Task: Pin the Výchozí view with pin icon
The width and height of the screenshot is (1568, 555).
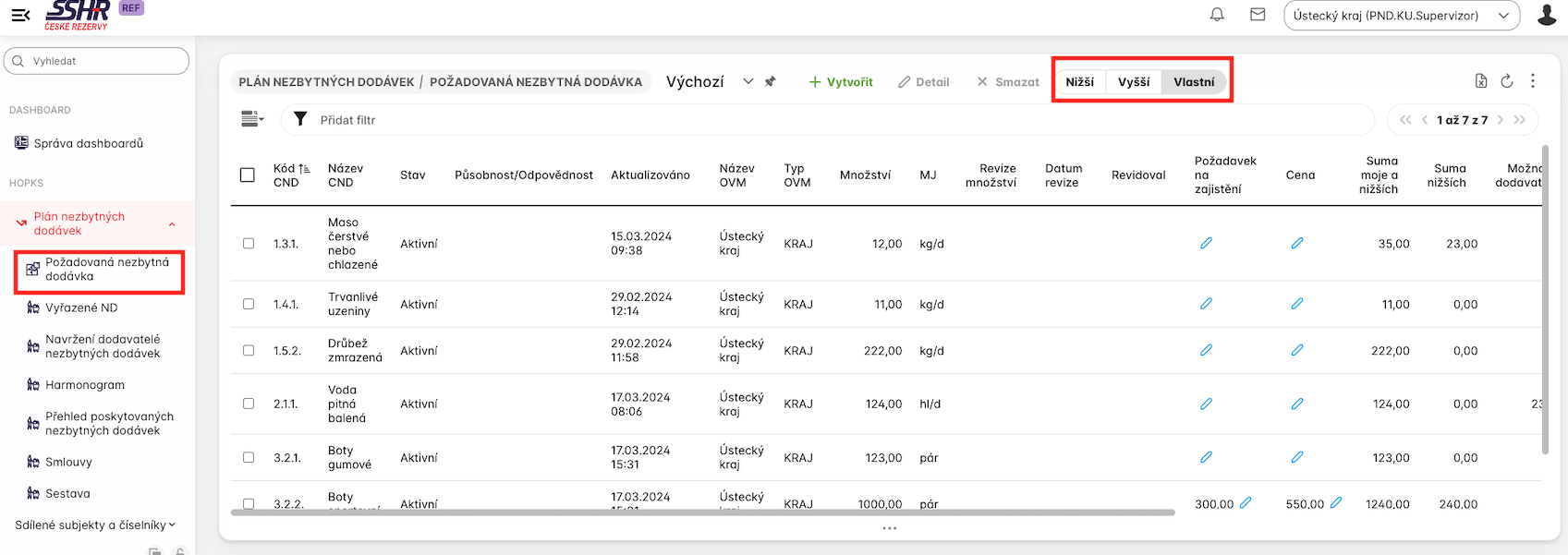Action: point(771,82)
